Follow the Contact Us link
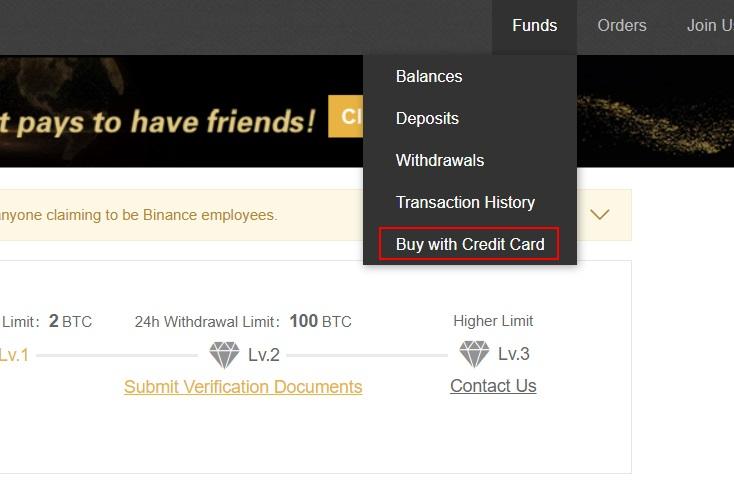The width and height of the screenshot is (734, 490). pos(493,386)
